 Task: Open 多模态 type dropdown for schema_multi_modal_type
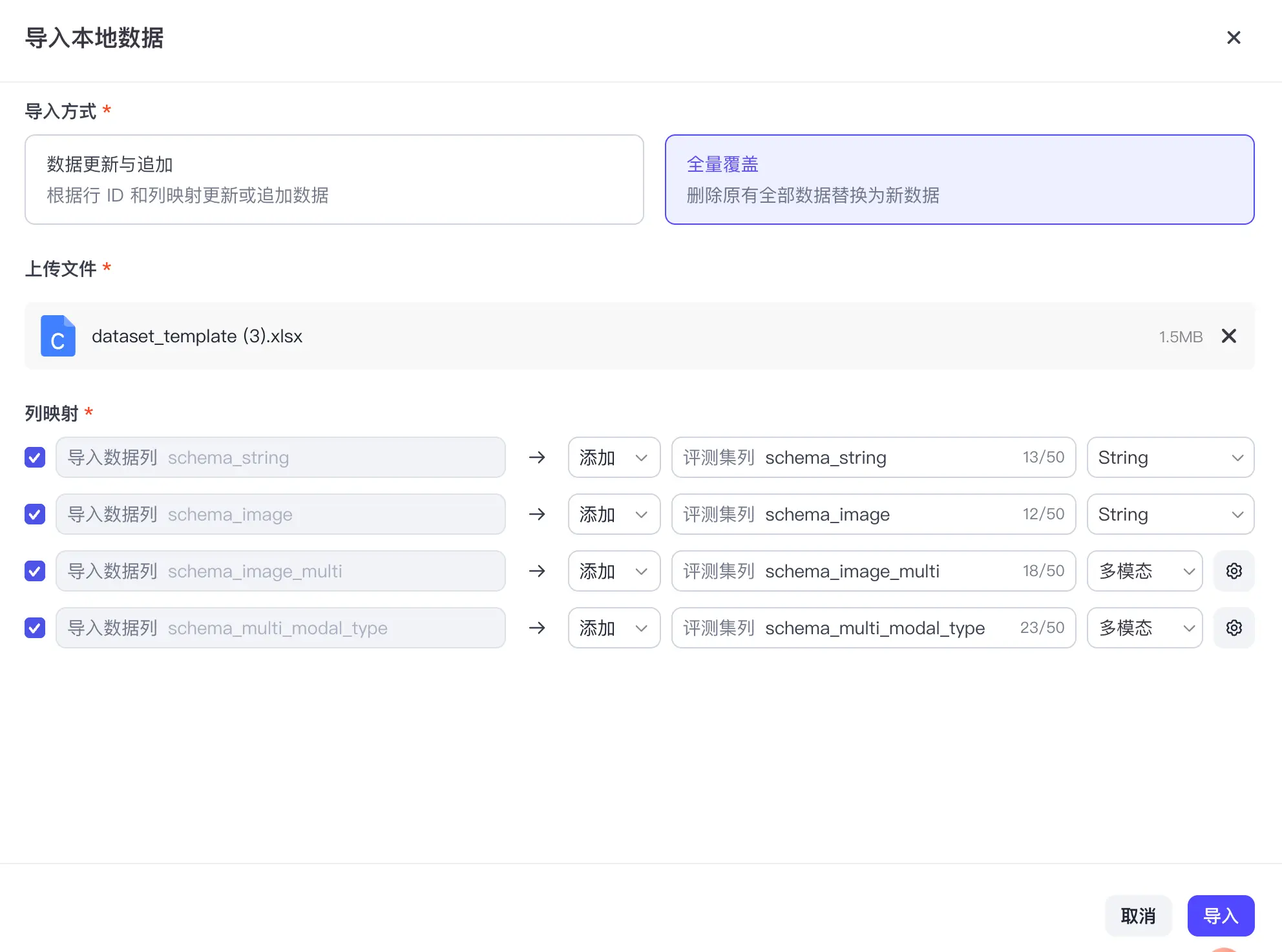pos(1144,628)
